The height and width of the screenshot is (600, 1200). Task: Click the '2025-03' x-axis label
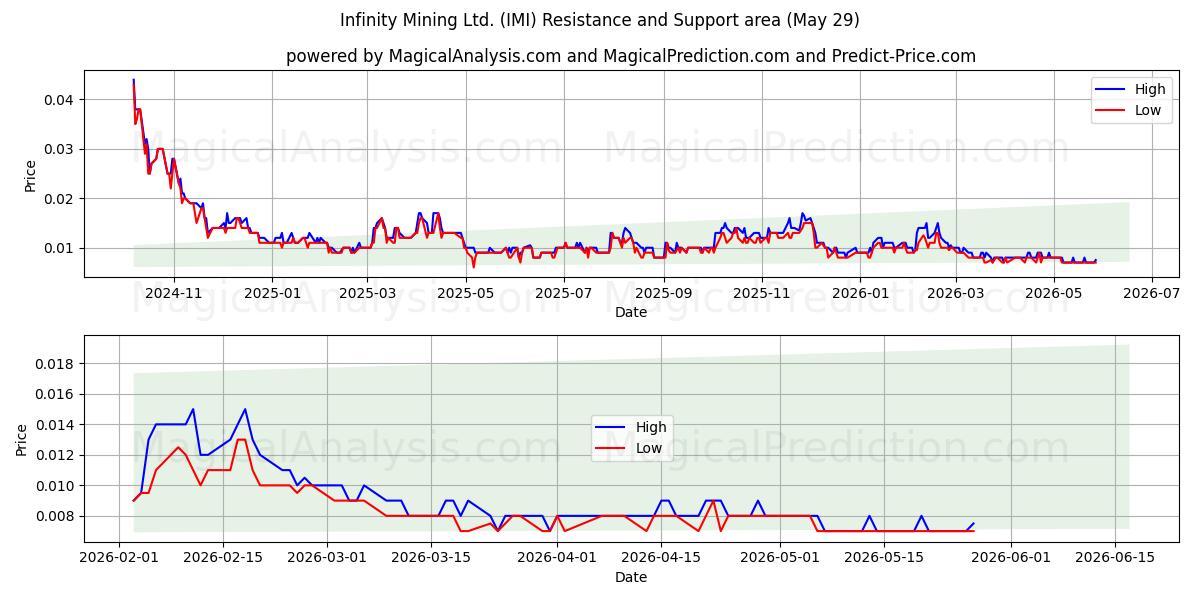[367, 293]
